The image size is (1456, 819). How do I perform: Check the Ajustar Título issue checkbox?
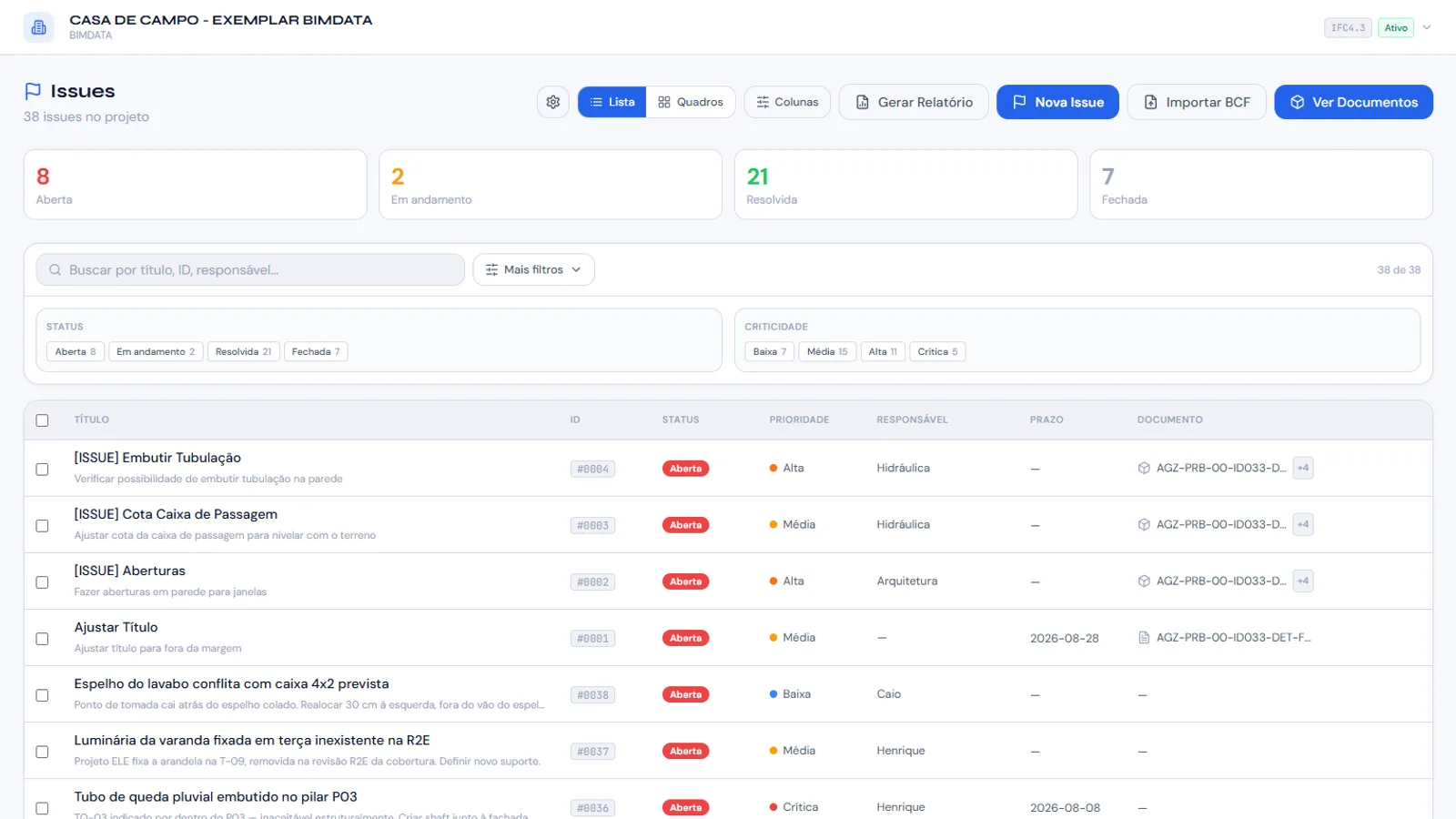pyautogui.click(x=42, y=638)
